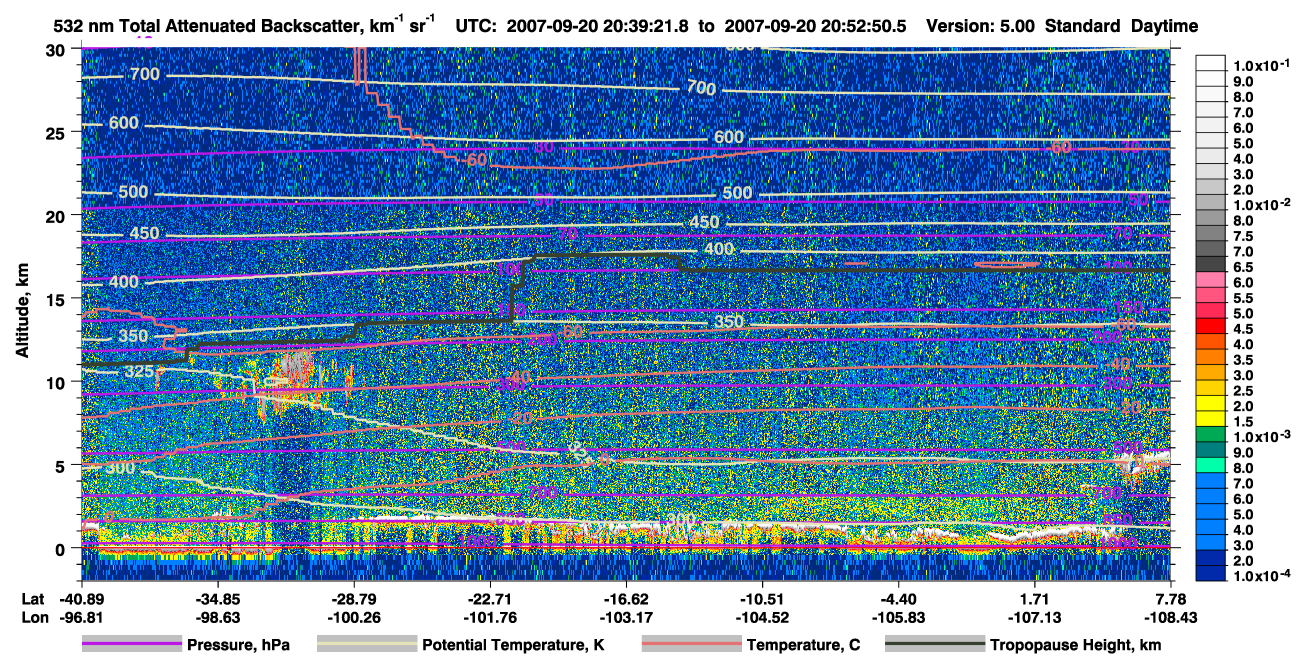The width and height of the screenshot is (1300, 667).
Task: Click latitude value '-28.79'
Action: pyautogui.click(x=354, y=598)
